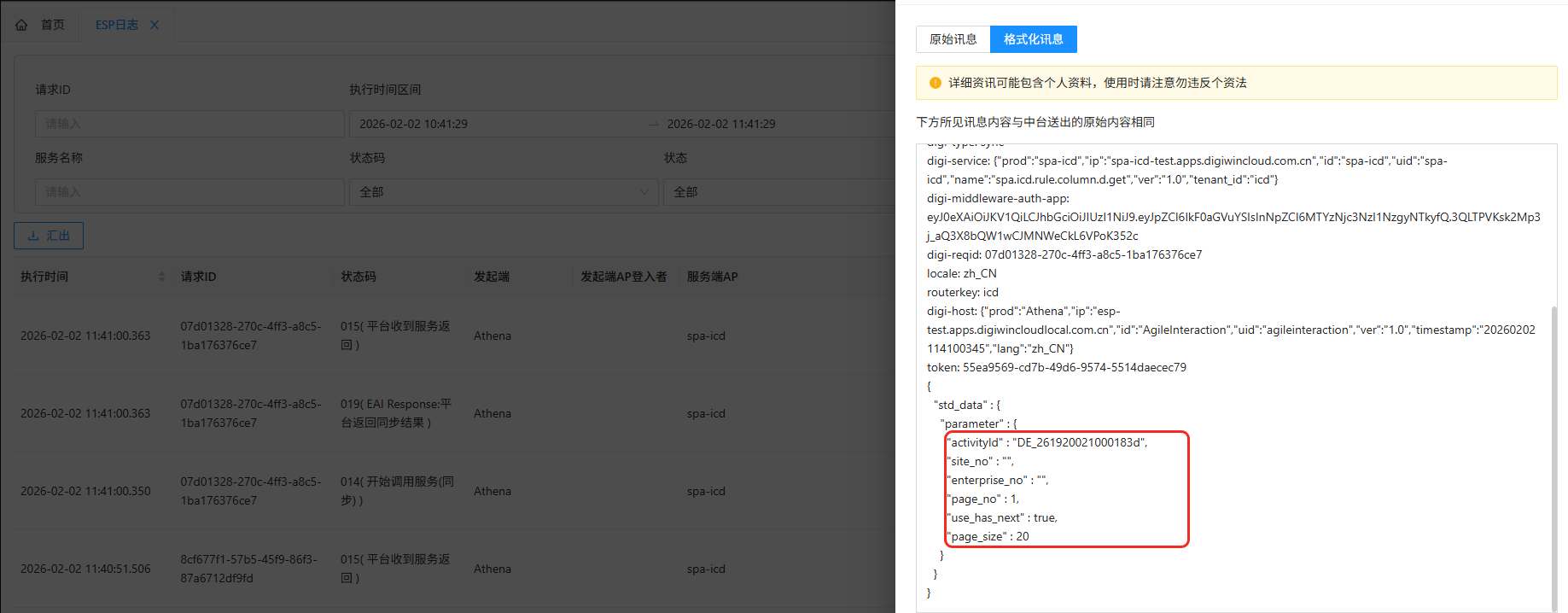The width and height of the screenshot is (1568, 613).
Task: Click the arrow between the date fields
Action: pos(653,125)
